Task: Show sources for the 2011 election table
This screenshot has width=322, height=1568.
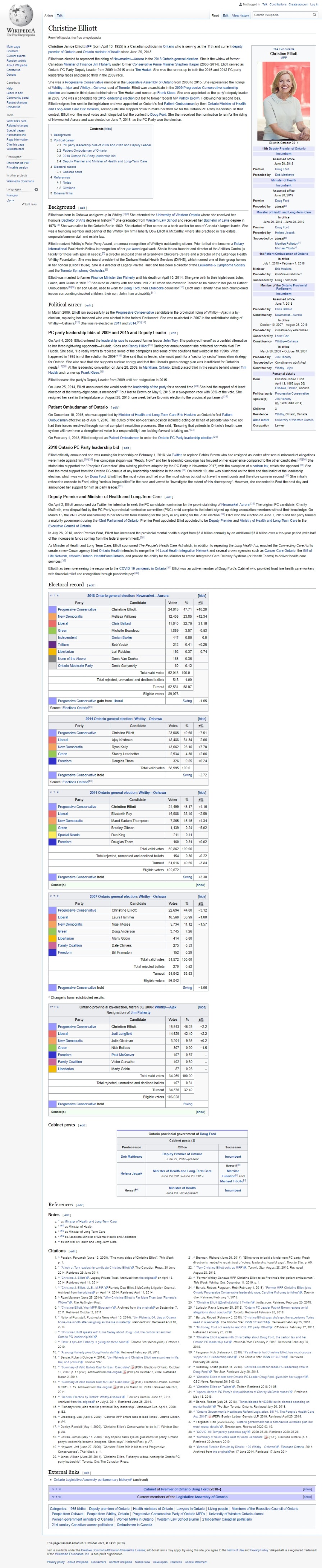Action: [x=201, y=885]
